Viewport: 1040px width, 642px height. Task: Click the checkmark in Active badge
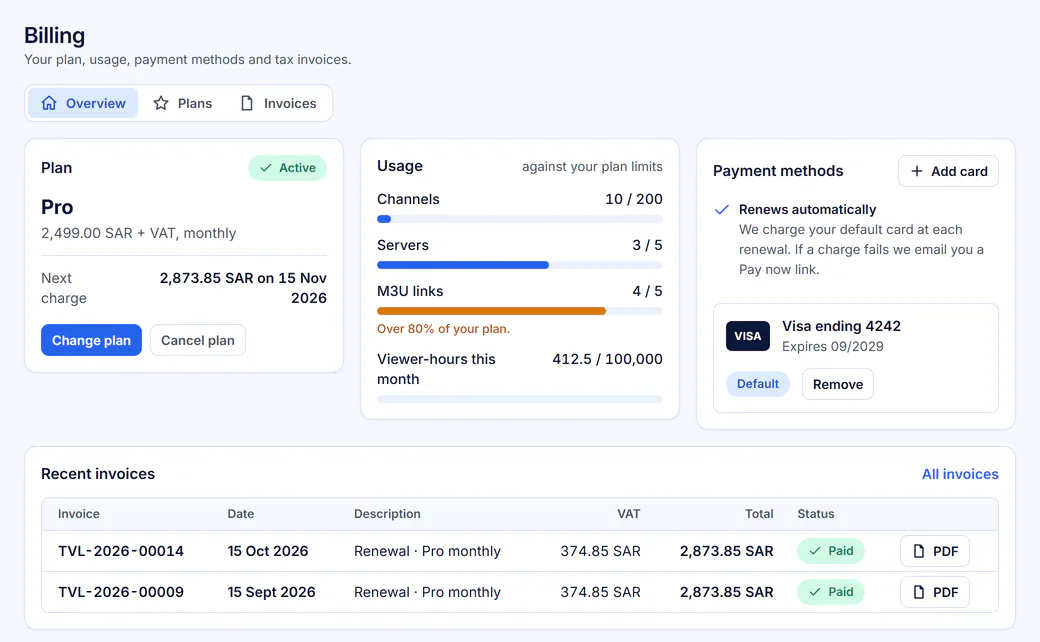coord(266,168)
